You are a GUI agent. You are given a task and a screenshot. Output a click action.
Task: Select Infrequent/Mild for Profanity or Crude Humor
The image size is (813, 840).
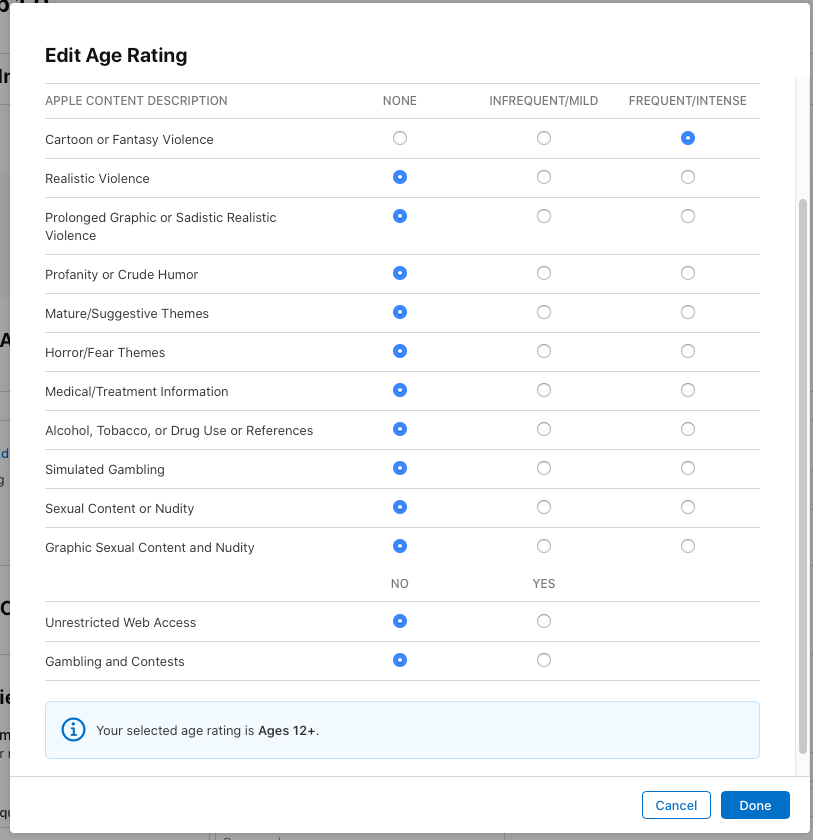(544, 273)
